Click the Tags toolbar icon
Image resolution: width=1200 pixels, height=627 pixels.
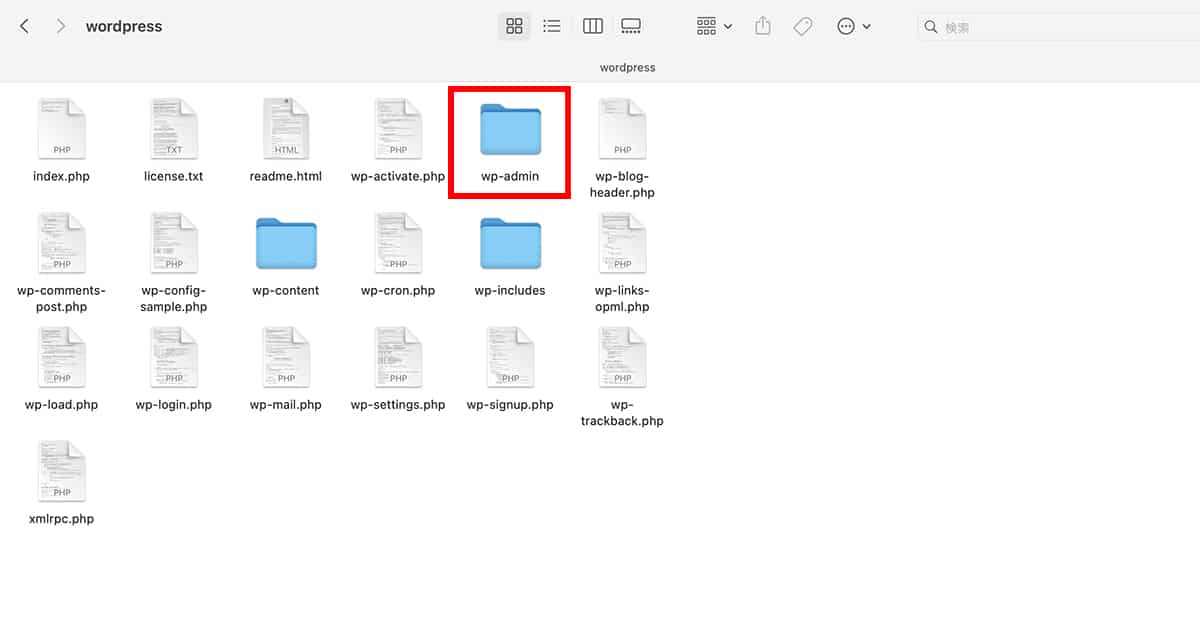point(803,27)
